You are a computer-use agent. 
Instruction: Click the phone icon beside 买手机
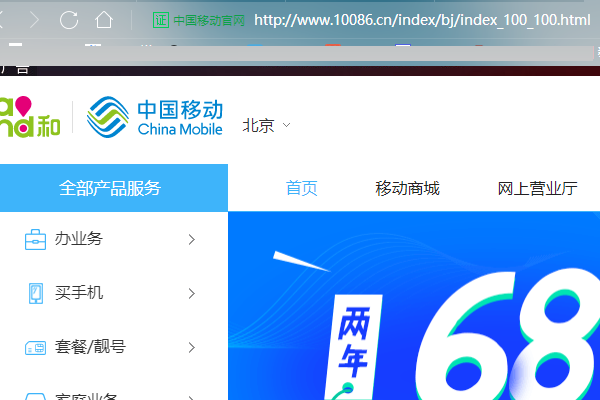[36, 293]
